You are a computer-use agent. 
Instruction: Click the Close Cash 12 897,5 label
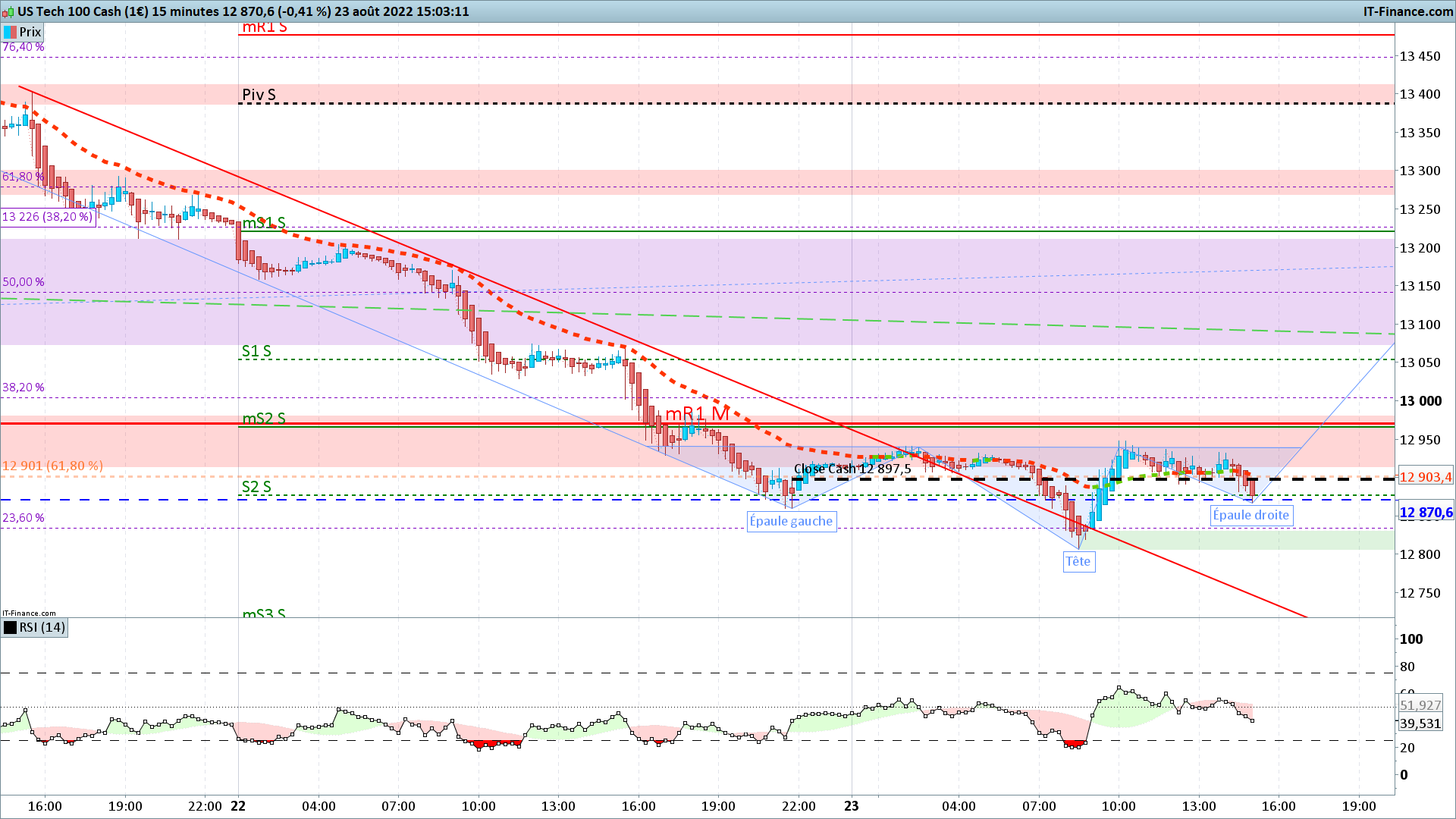[852, 469]
